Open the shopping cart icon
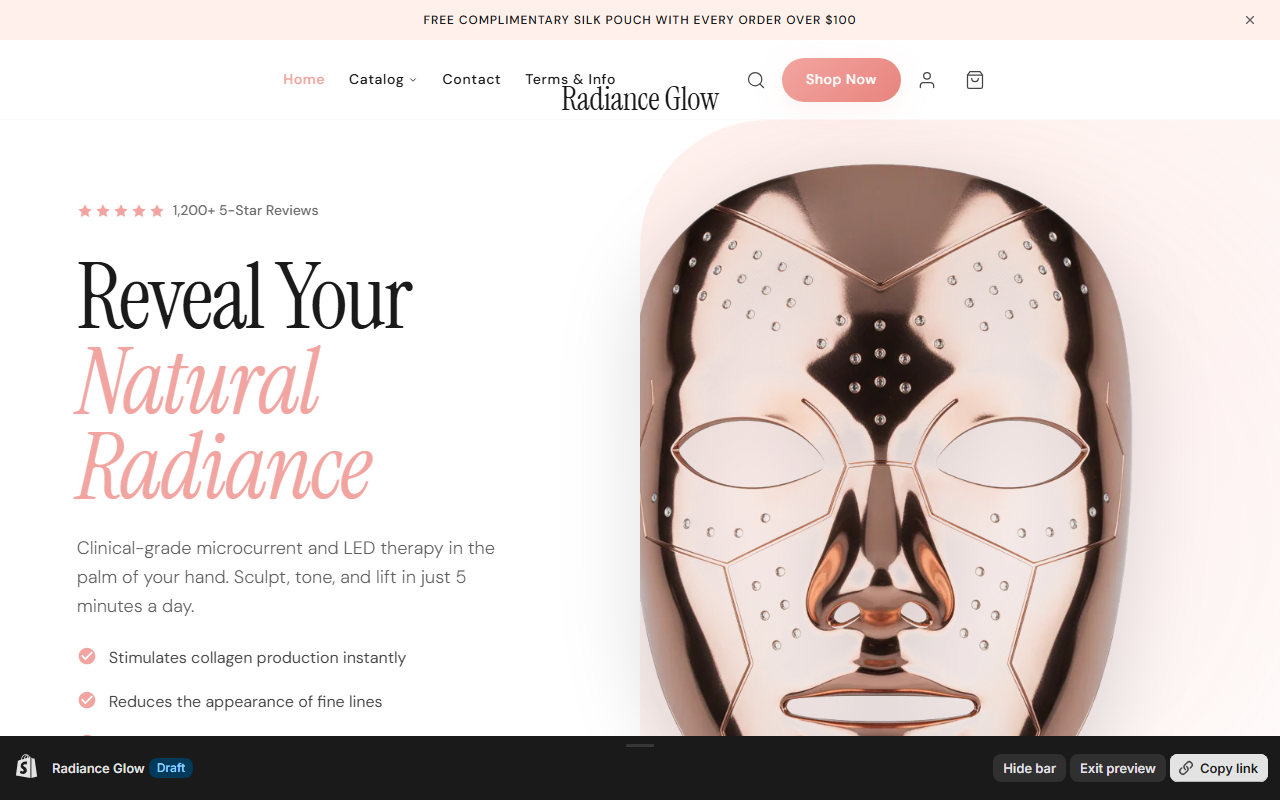 tap(975, 80)
